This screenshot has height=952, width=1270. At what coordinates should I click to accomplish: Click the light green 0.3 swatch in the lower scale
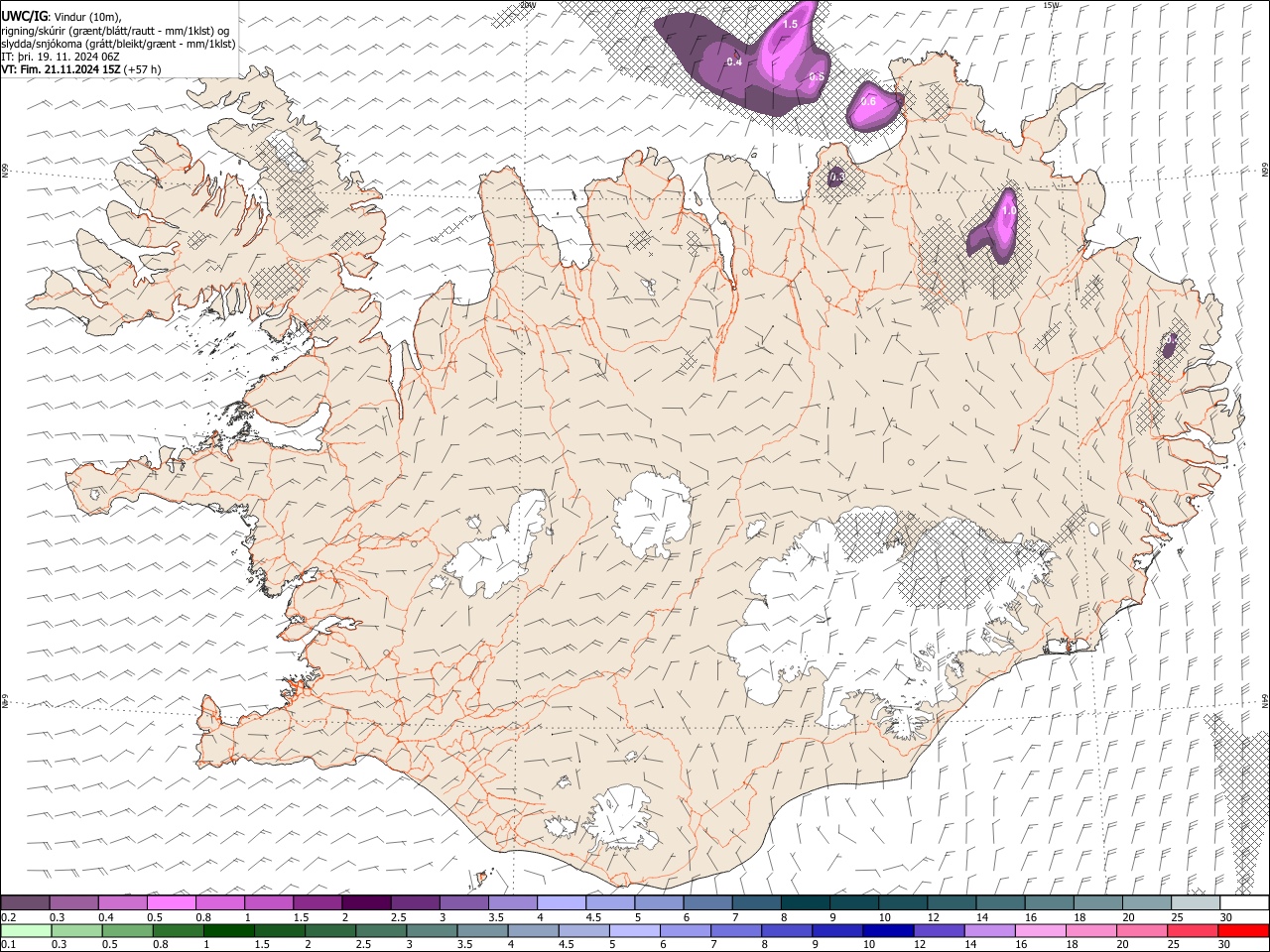[76, 930]
